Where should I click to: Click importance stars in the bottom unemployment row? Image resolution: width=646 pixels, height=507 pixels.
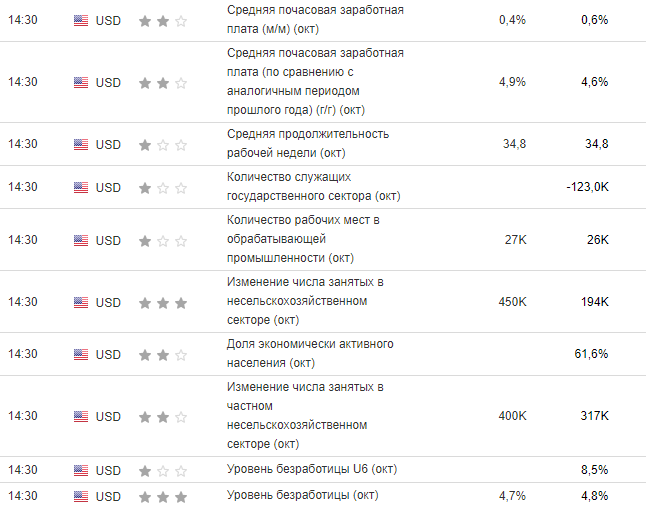point(162,496)
